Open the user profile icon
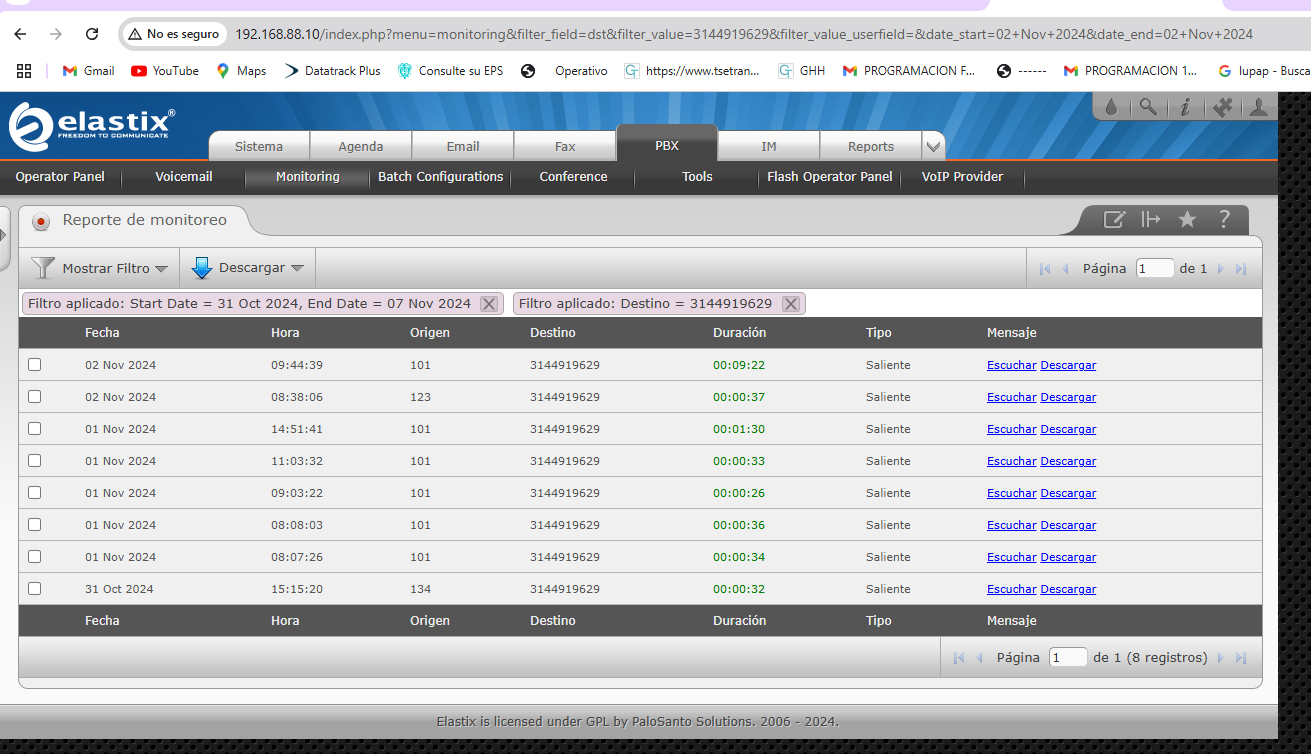This screenshot has width=1311, height=754. click(x=1259, y=107)
